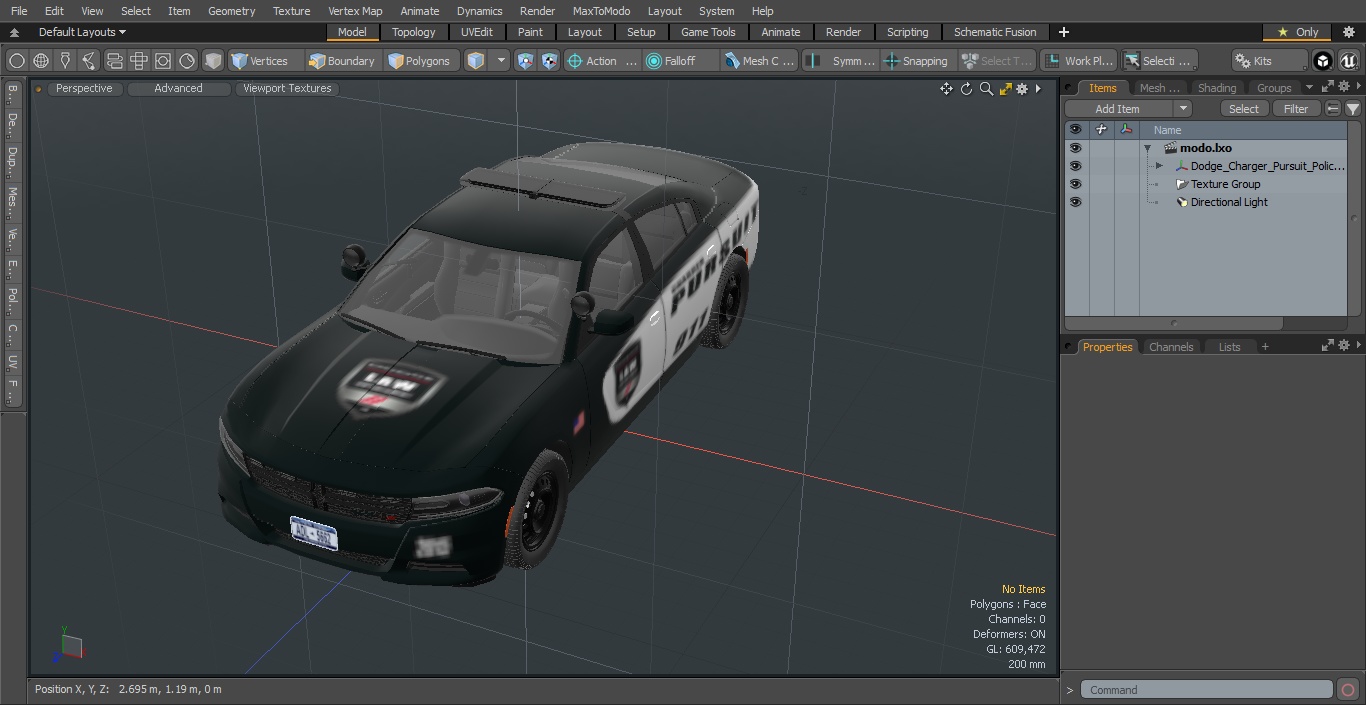Open Mesh Constraint option
This screenshot has width=1366, height=705.
click(760, 61)
